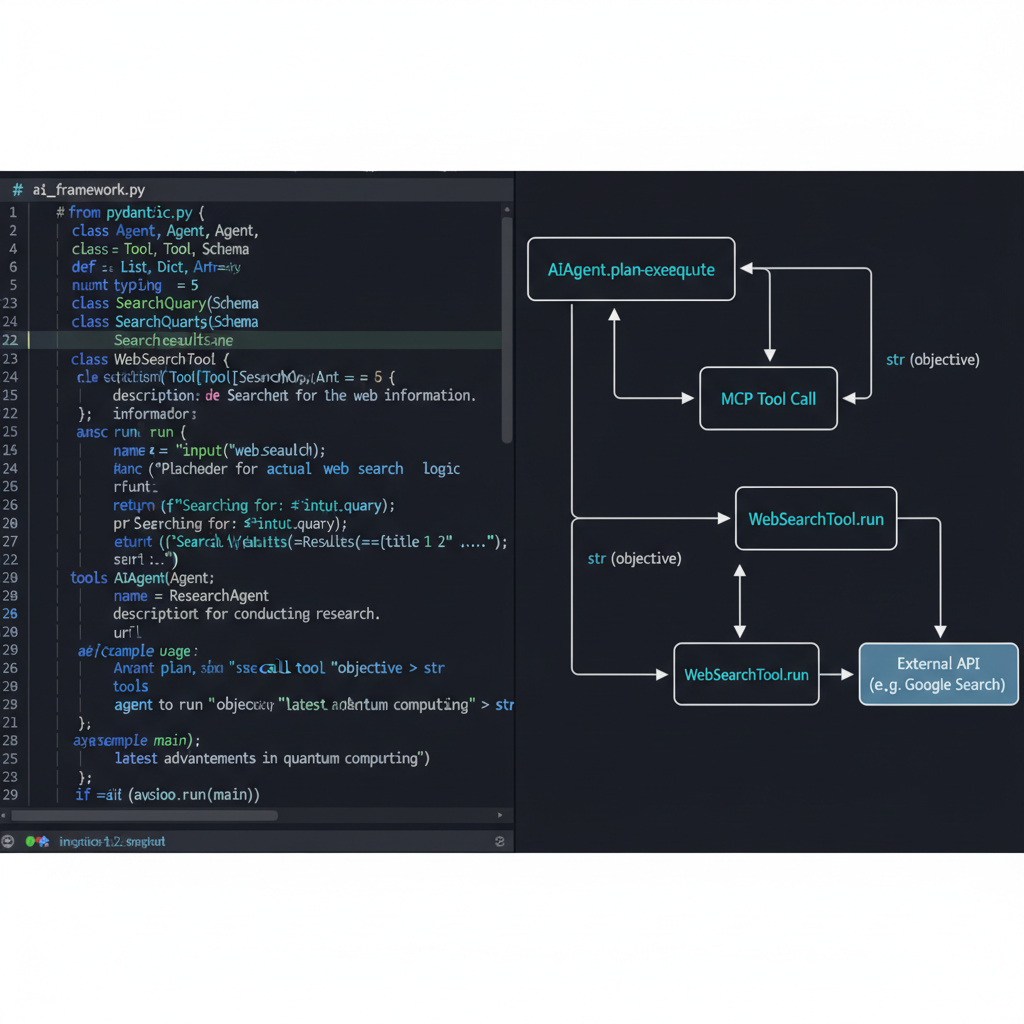The image size is (1024, 1024).
Task: Select the AIAgent.plan-exeequte diagram node
Action: coord(631,269)
